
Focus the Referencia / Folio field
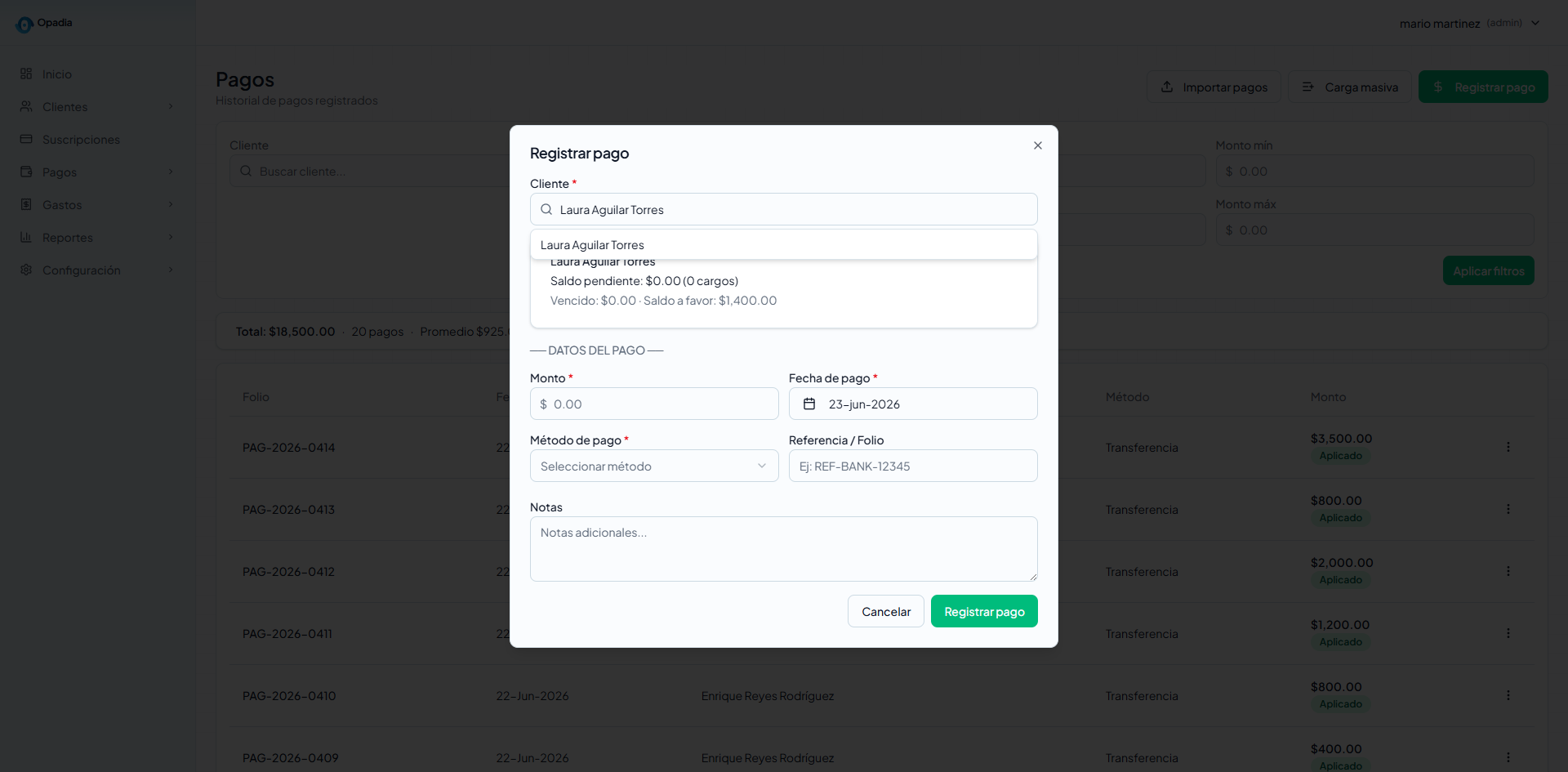913,466
